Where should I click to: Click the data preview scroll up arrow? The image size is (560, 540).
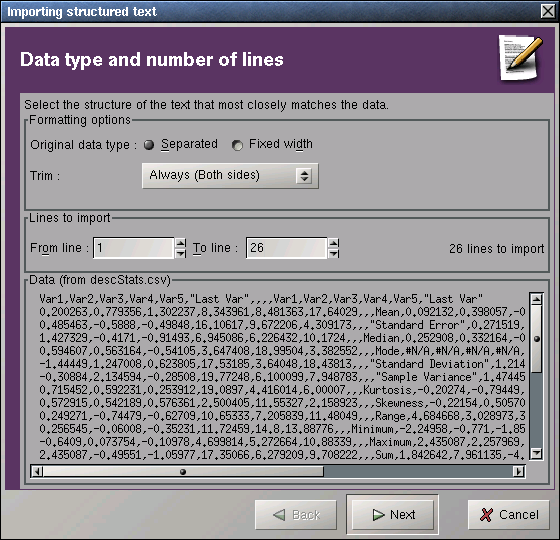coord(536,299)
